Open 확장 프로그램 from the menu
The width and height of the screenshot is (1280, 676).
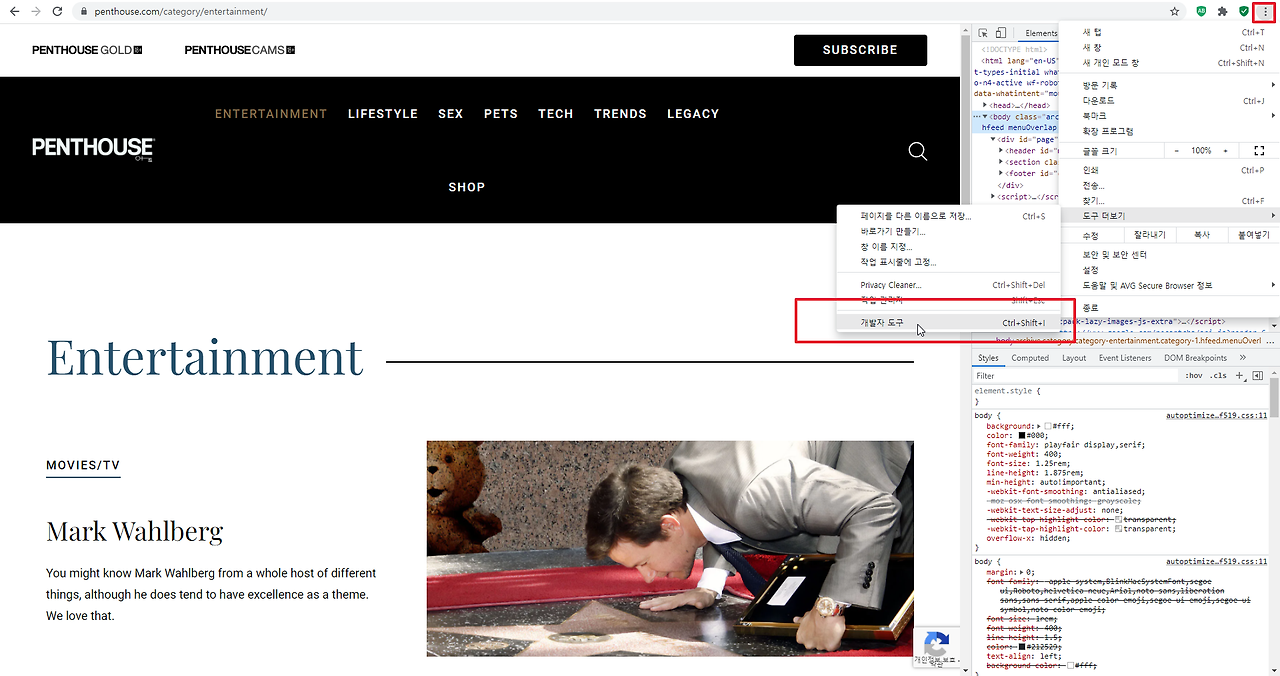point(1169,131)
